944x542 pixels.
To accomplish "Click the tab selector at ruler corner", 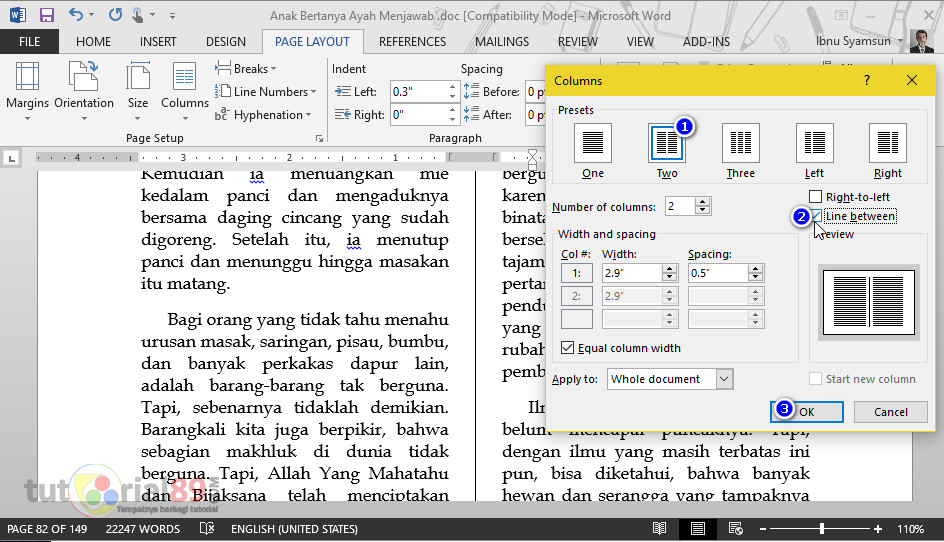I will (x=11, y=158).
